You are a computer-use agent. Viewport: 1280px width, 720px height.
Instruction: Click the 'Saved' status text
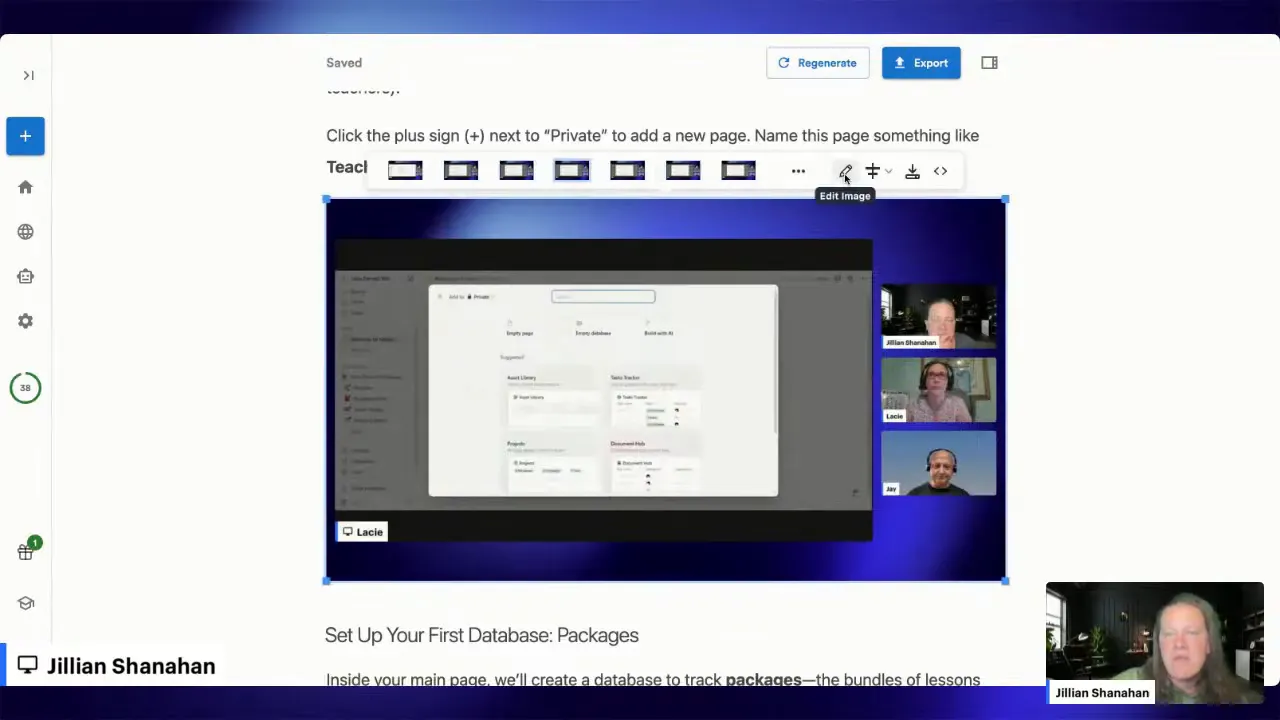344,63
